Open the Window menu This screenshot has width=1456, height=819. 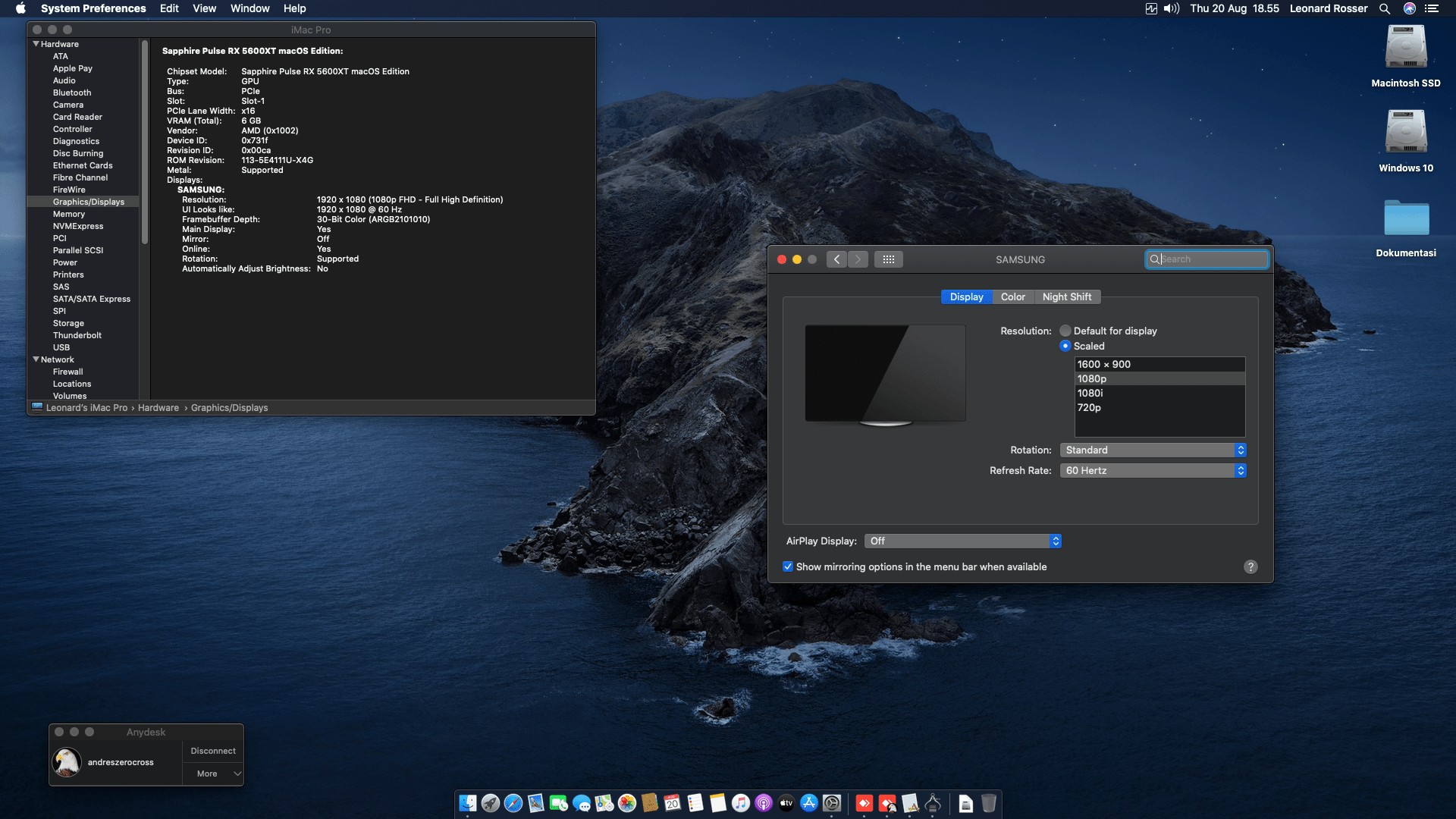coord(249,8)
